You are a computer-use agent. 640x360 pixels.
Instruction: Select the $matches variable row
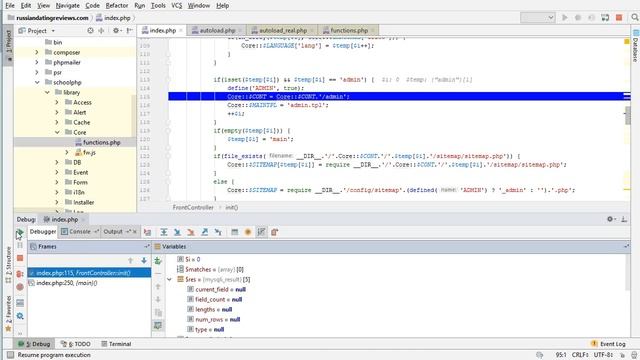pyautogui.click(x=210, y=269)
